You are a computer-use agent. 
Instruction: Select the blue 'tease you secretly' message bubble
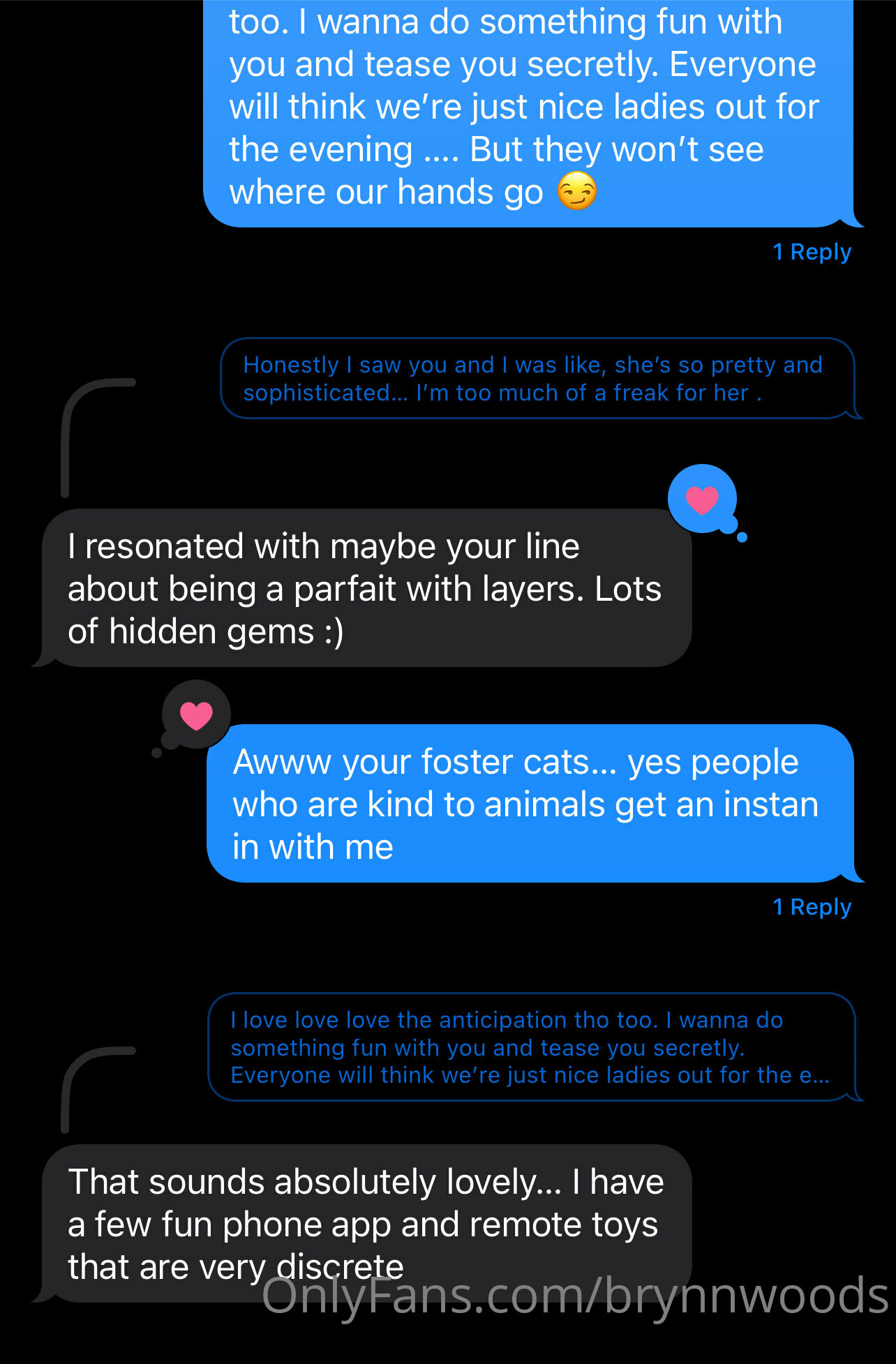(x=529, y=112)
